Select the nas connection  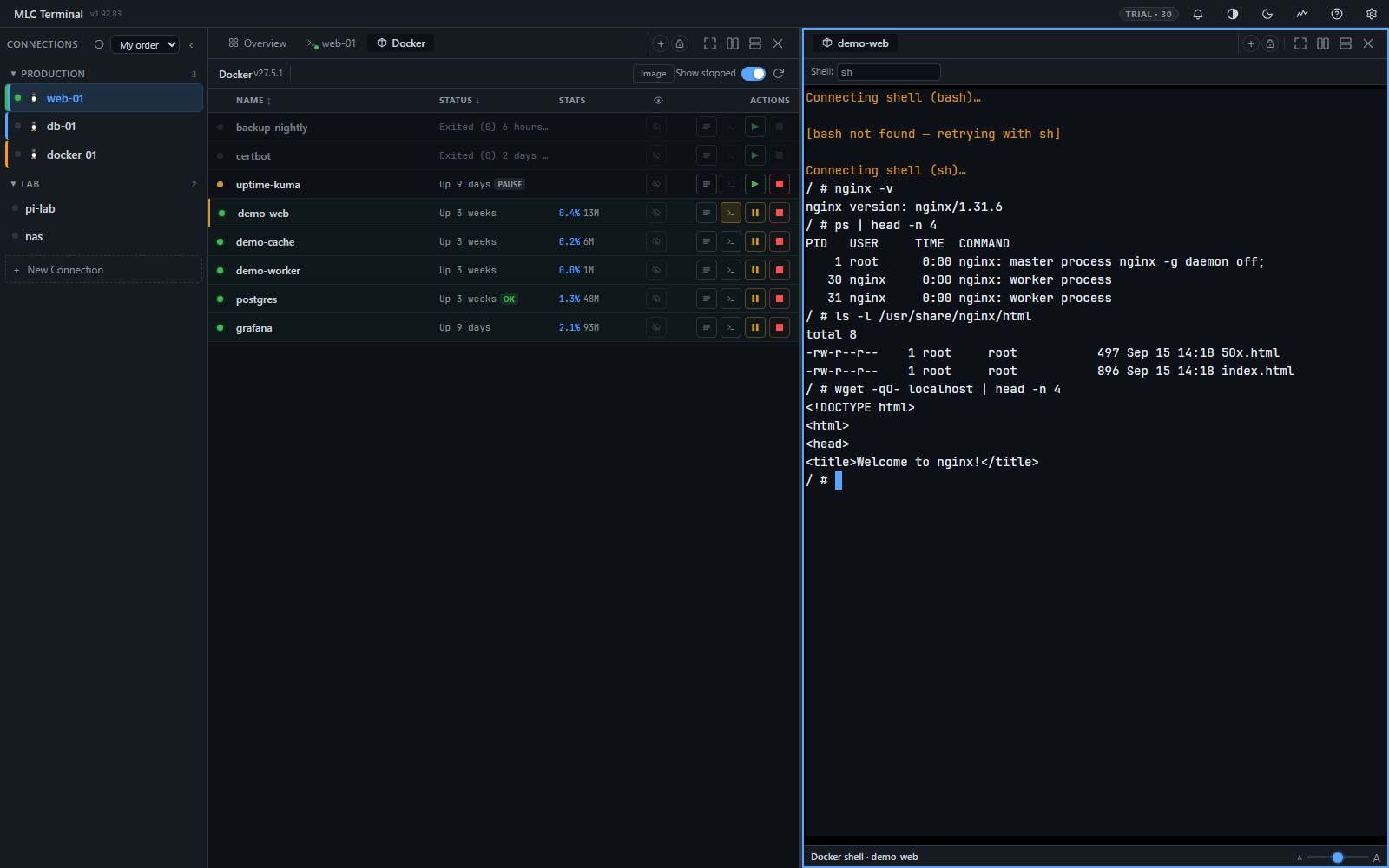point(104,236)
